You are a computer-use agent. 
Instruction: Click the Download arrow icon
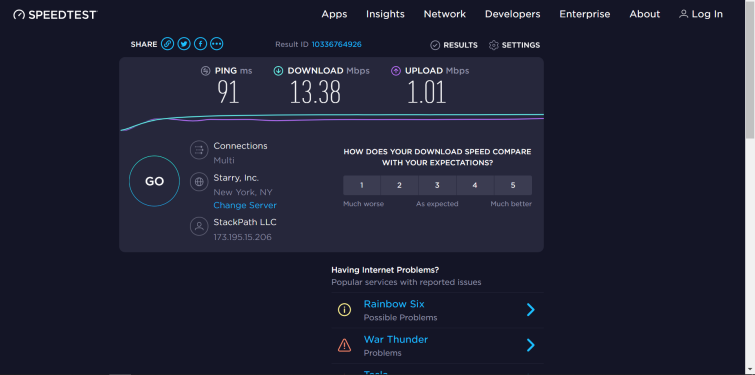click(x=278, y=71)
